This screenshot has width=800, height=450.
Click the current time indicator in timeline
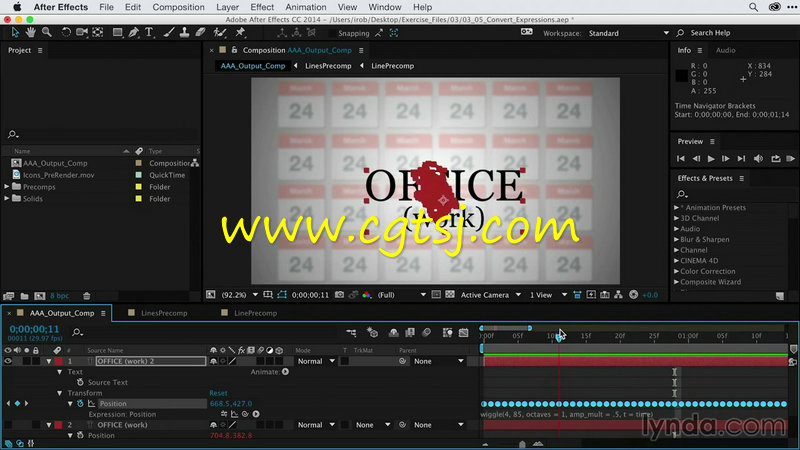pyautogui.click(x=559, y=337)
